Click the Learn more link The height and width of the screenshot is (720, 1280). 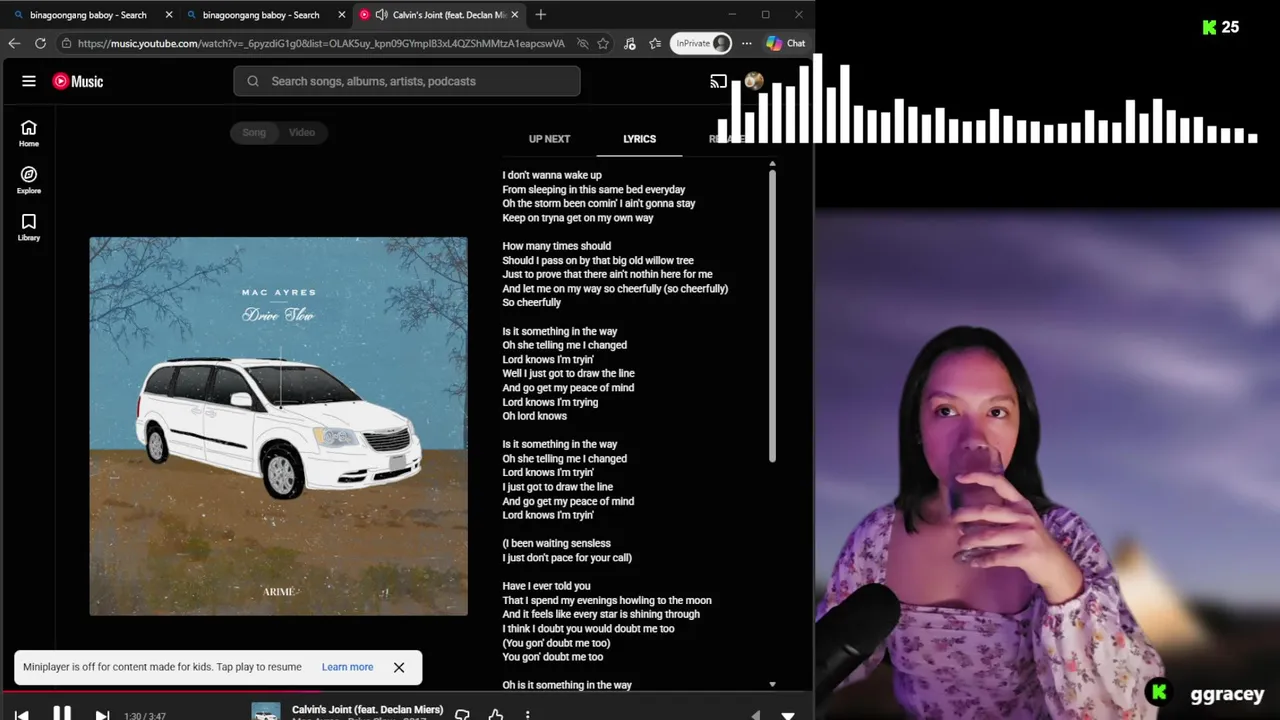coord(347,667)
